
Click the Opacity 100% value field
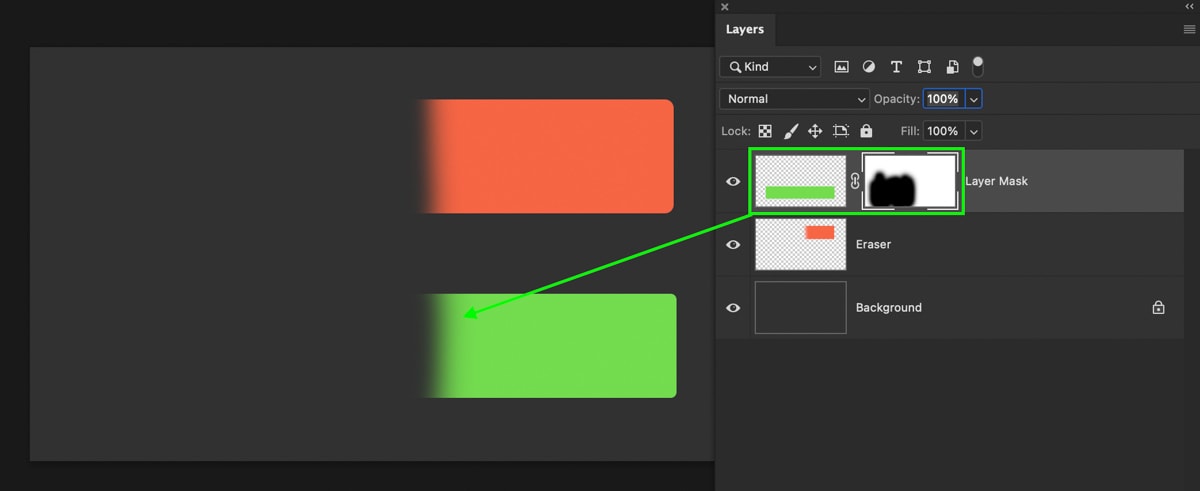[x=943, y=99]
